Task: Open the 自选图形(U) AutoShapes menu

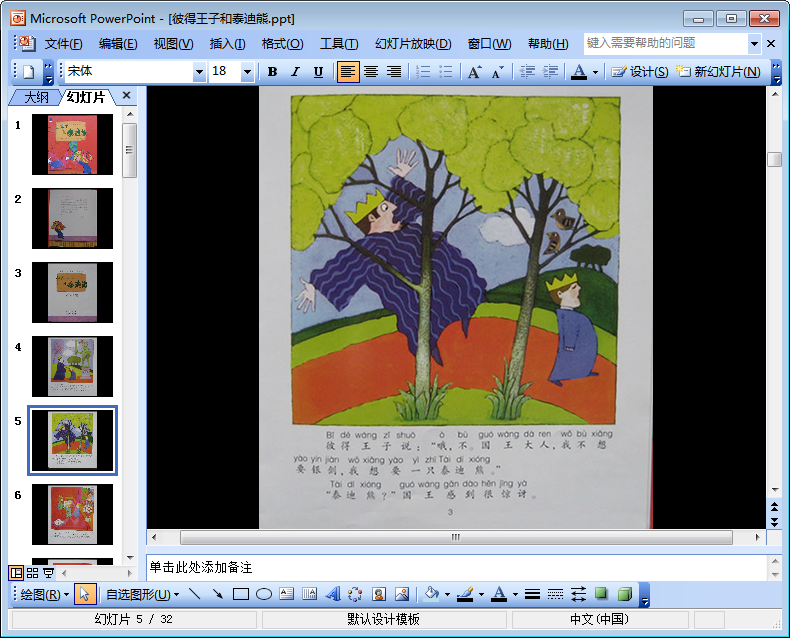Action: coord(142,595)
